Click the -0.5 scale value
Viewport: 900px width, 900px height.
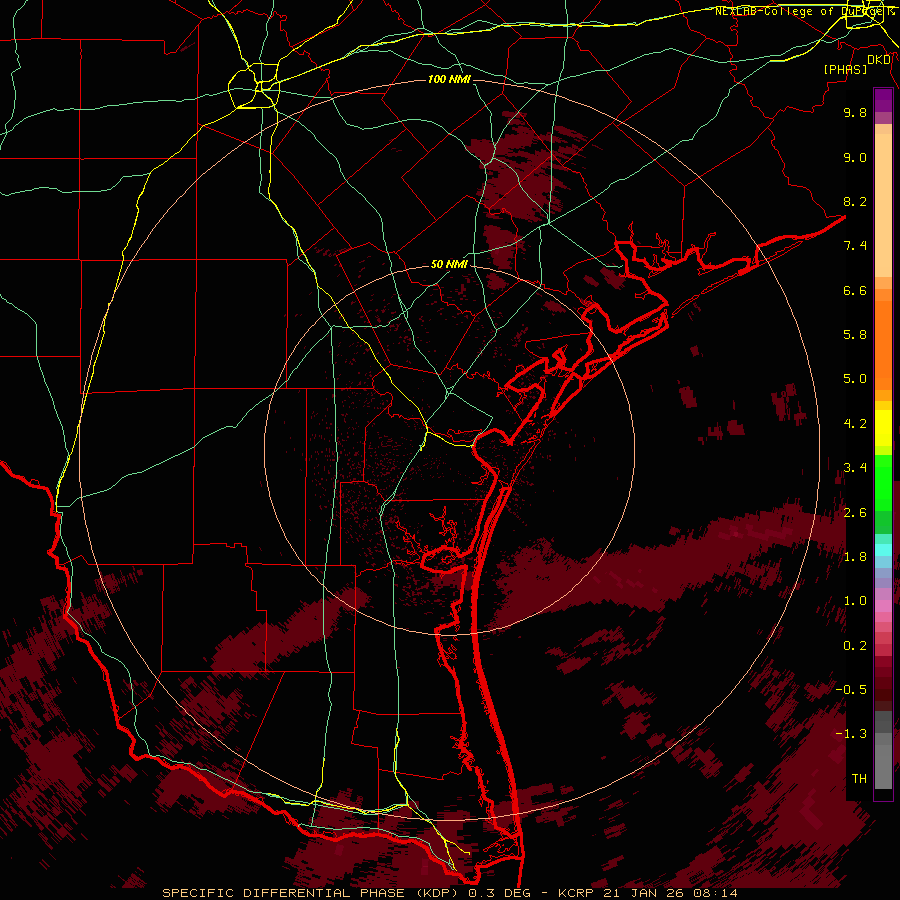(851, 689)
